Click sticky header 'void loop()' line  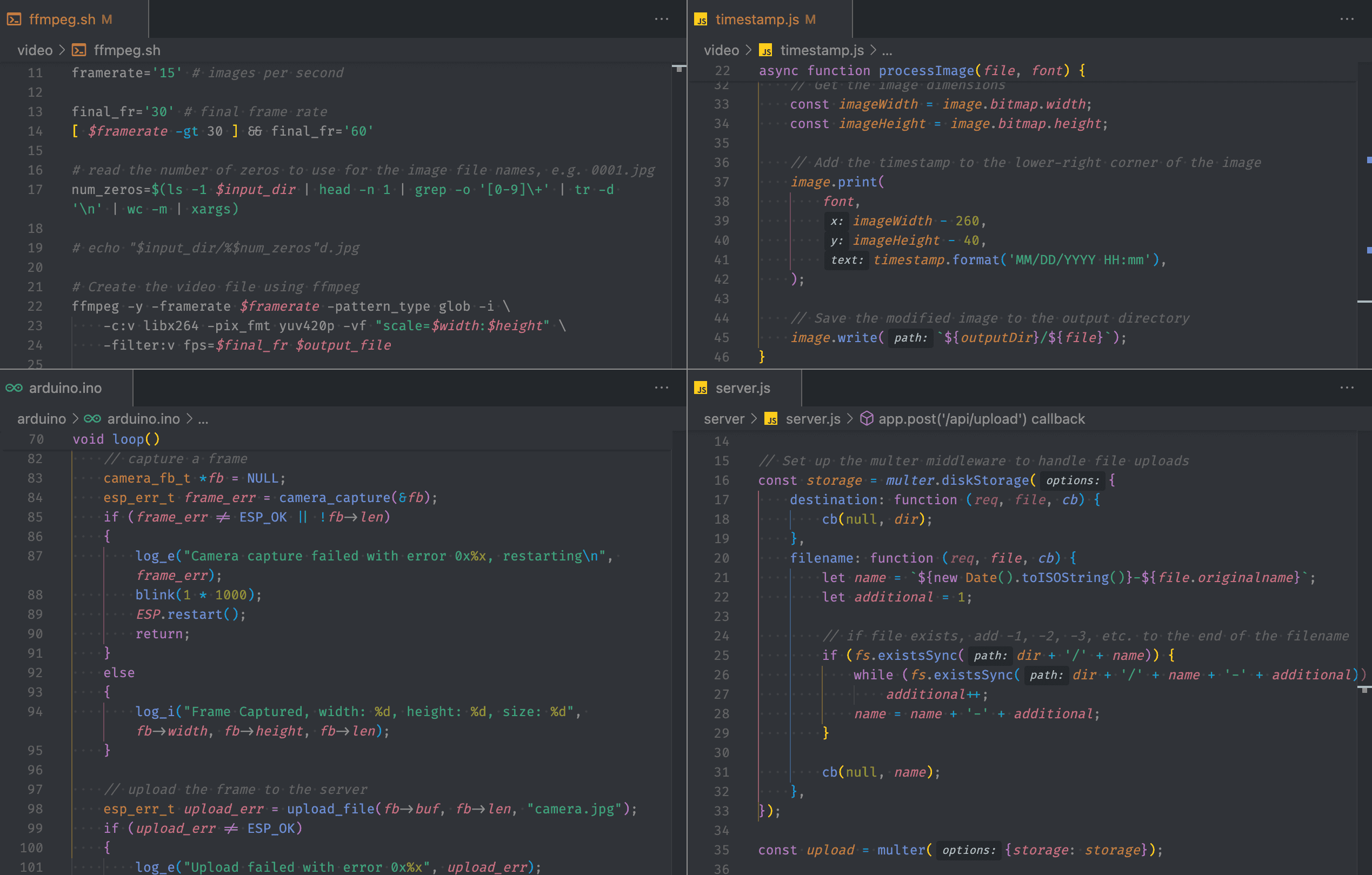(x=116, y=439)
